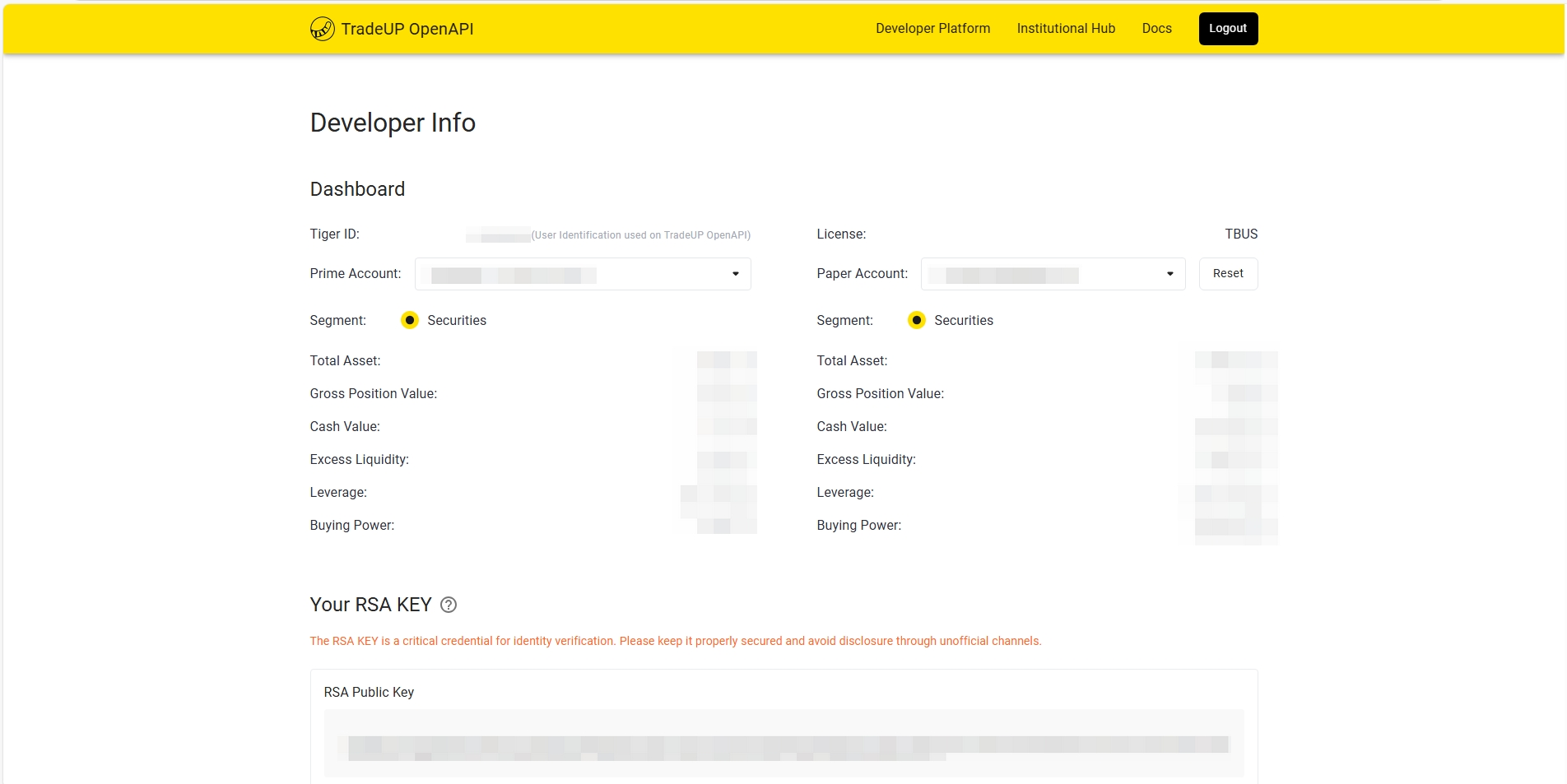Click 'Buying Power:' under Paper Account

[x=859, y=526]
